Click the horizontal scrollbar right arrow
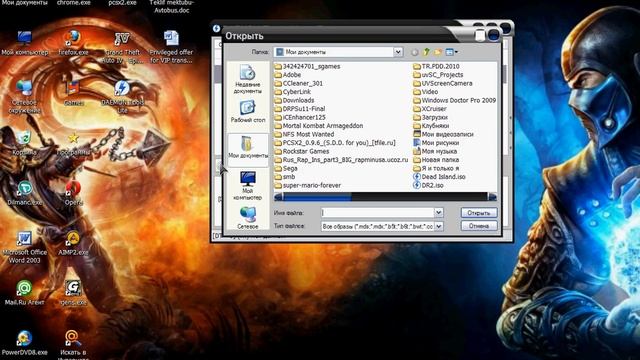Screen dimensions: 640x360 pyautogui.click(x=492, y=197)
